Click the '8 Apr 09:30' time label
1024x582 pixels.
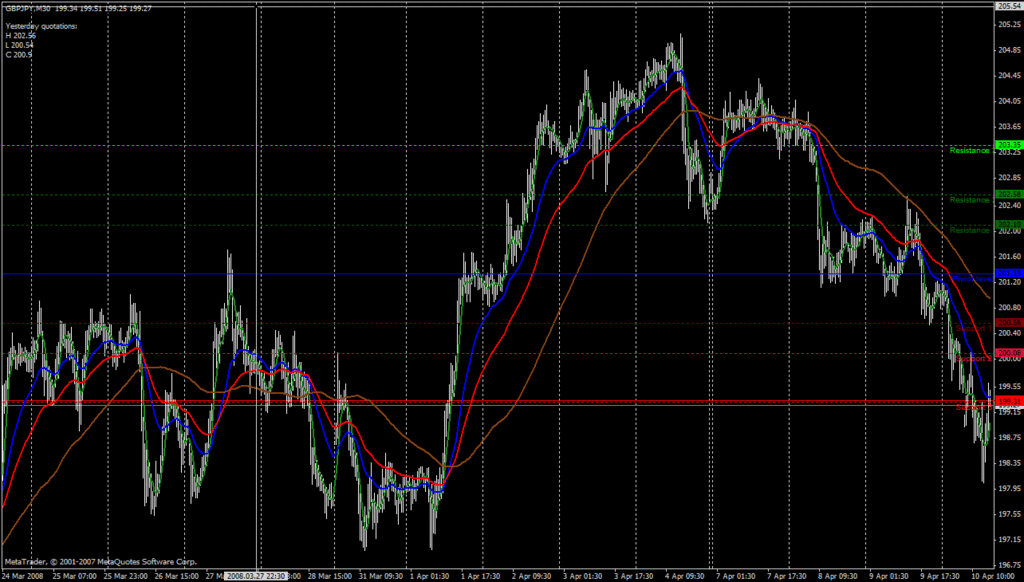(838, 577)
